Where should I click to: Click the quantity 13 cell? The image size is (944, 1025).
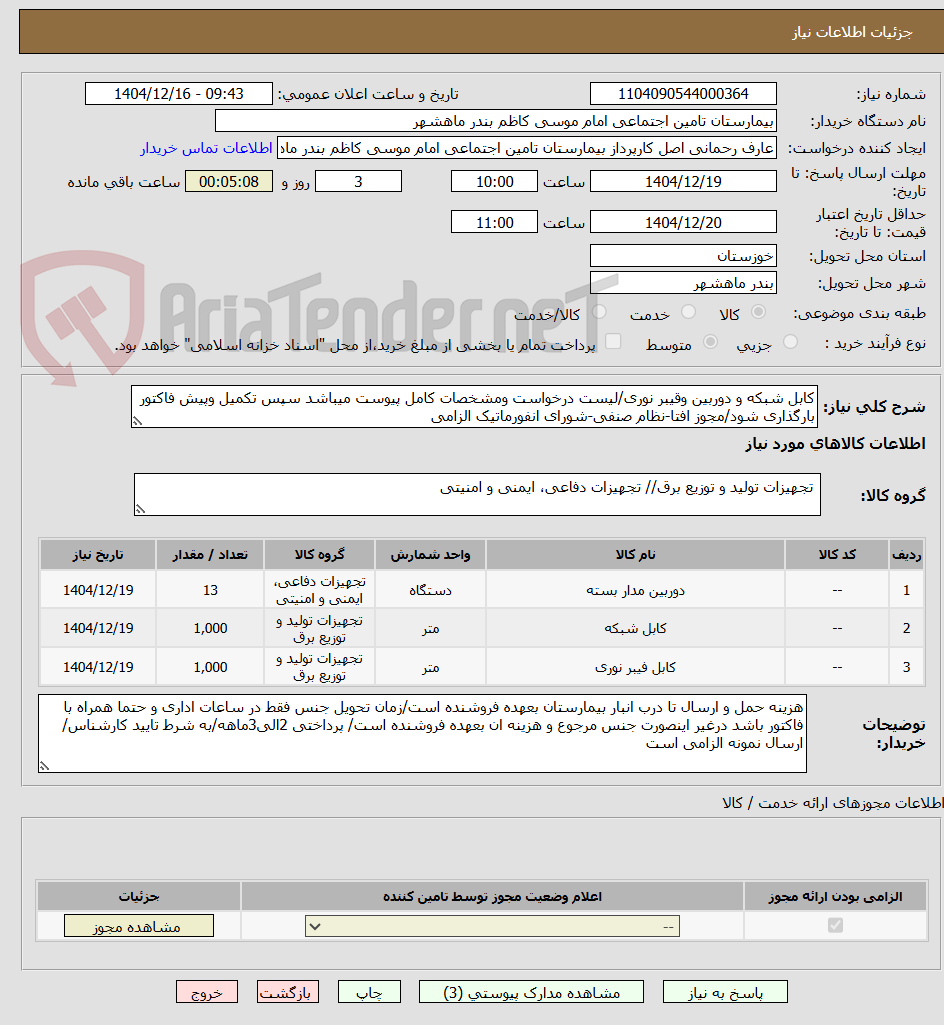click(210, 590)
